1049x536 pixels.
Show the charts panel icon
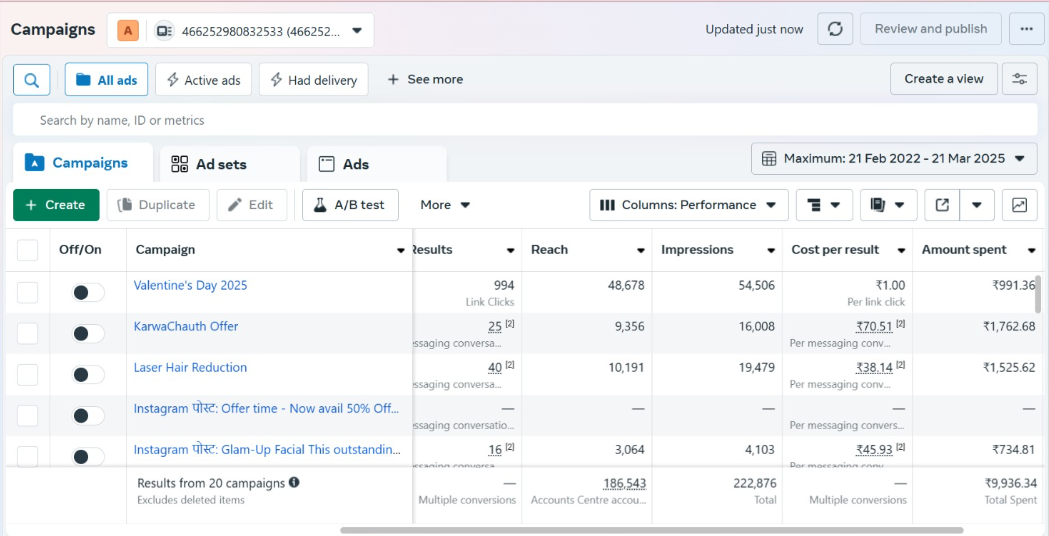(1019, 205)
